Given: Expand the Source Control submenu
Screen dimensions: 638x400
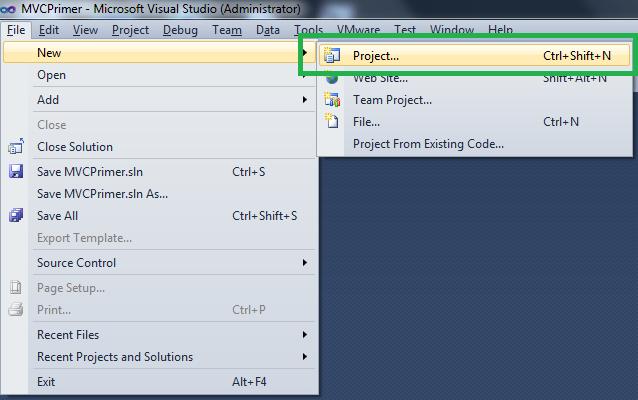Looking at the screenshot, I should [305, 263].
